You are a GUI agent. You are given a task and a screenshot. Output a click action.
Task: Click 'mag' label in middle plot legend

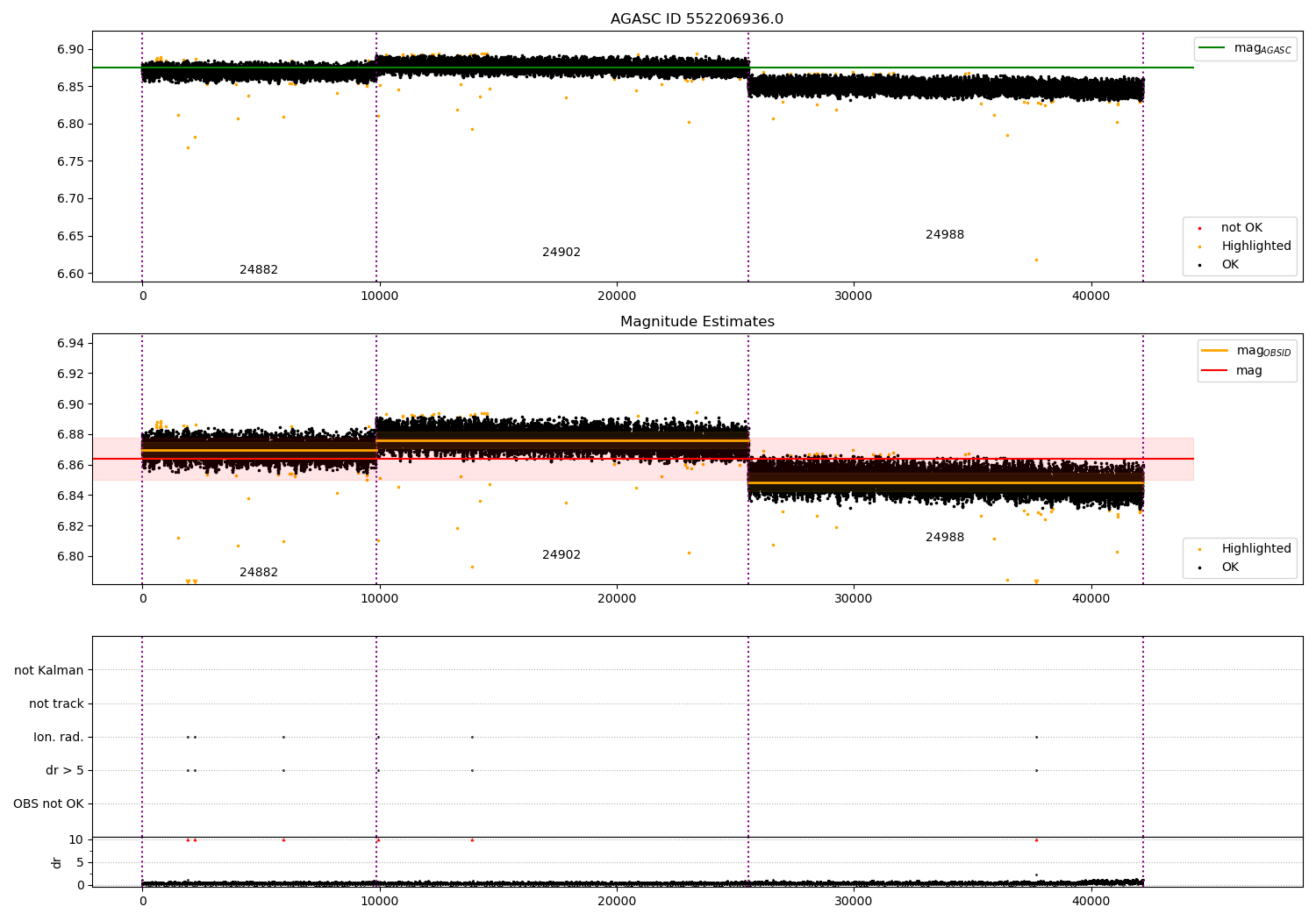click(1249, 371)
